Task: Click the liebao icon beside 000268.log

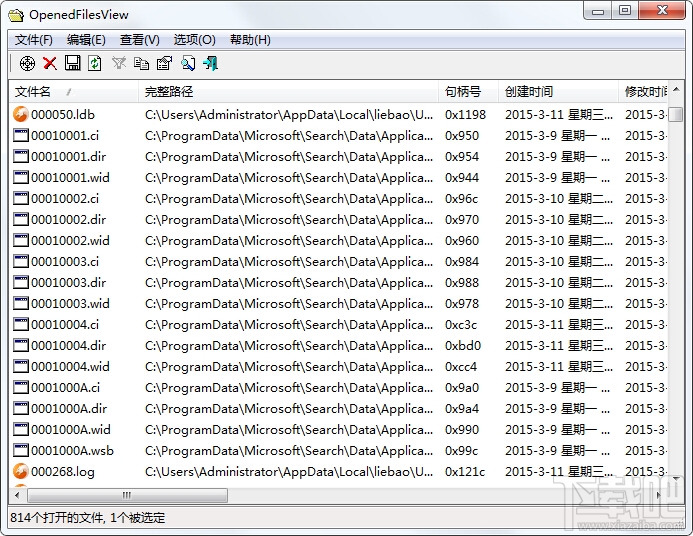Action: pos(20,471)
